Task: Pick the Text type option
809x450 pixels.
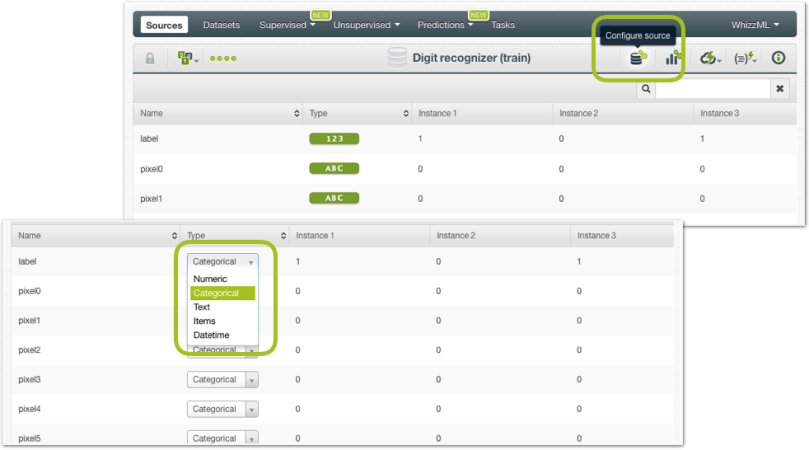Action: point(202,307)
